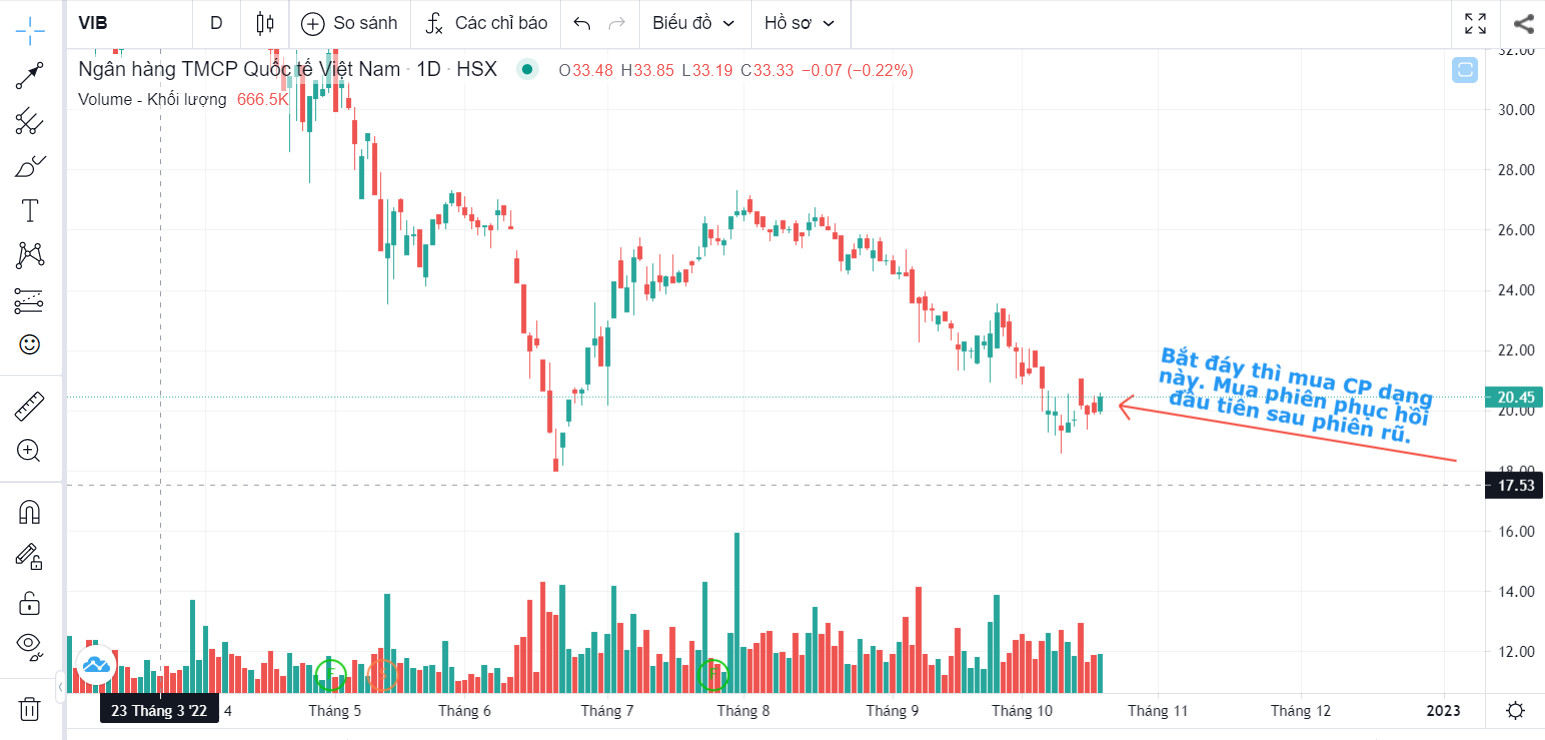Open Các chỉ báo indicators menu

(x=486, y=23)
